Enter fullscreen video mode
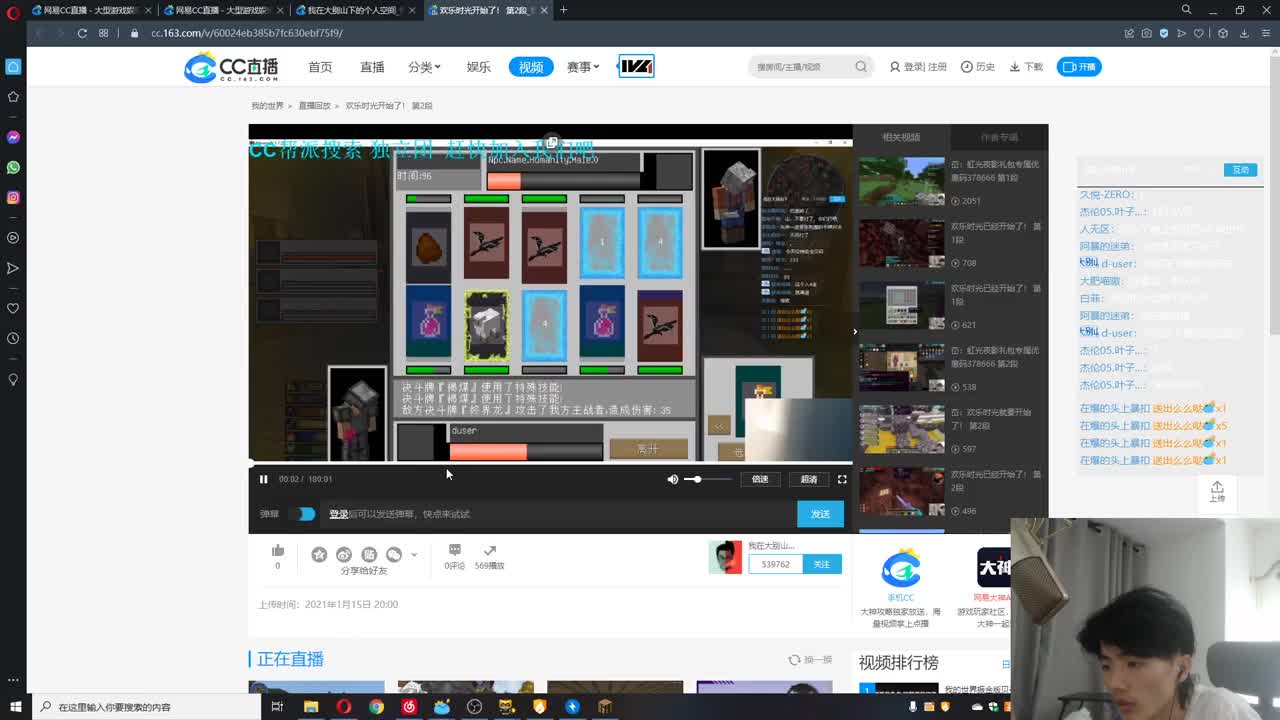Viewport: 1280px width, 720px height. coord(842,479)
